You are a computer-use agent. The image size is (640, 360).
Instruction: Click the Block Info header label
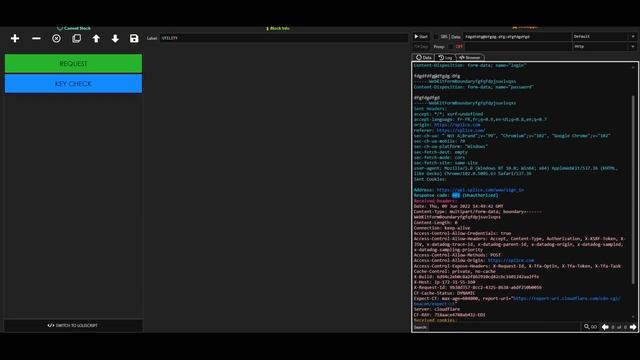[x=278, y=28]
